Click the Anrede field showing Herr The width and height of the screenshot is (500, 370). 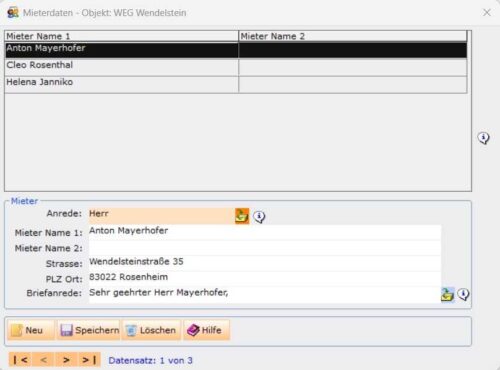tap(162, 216)
